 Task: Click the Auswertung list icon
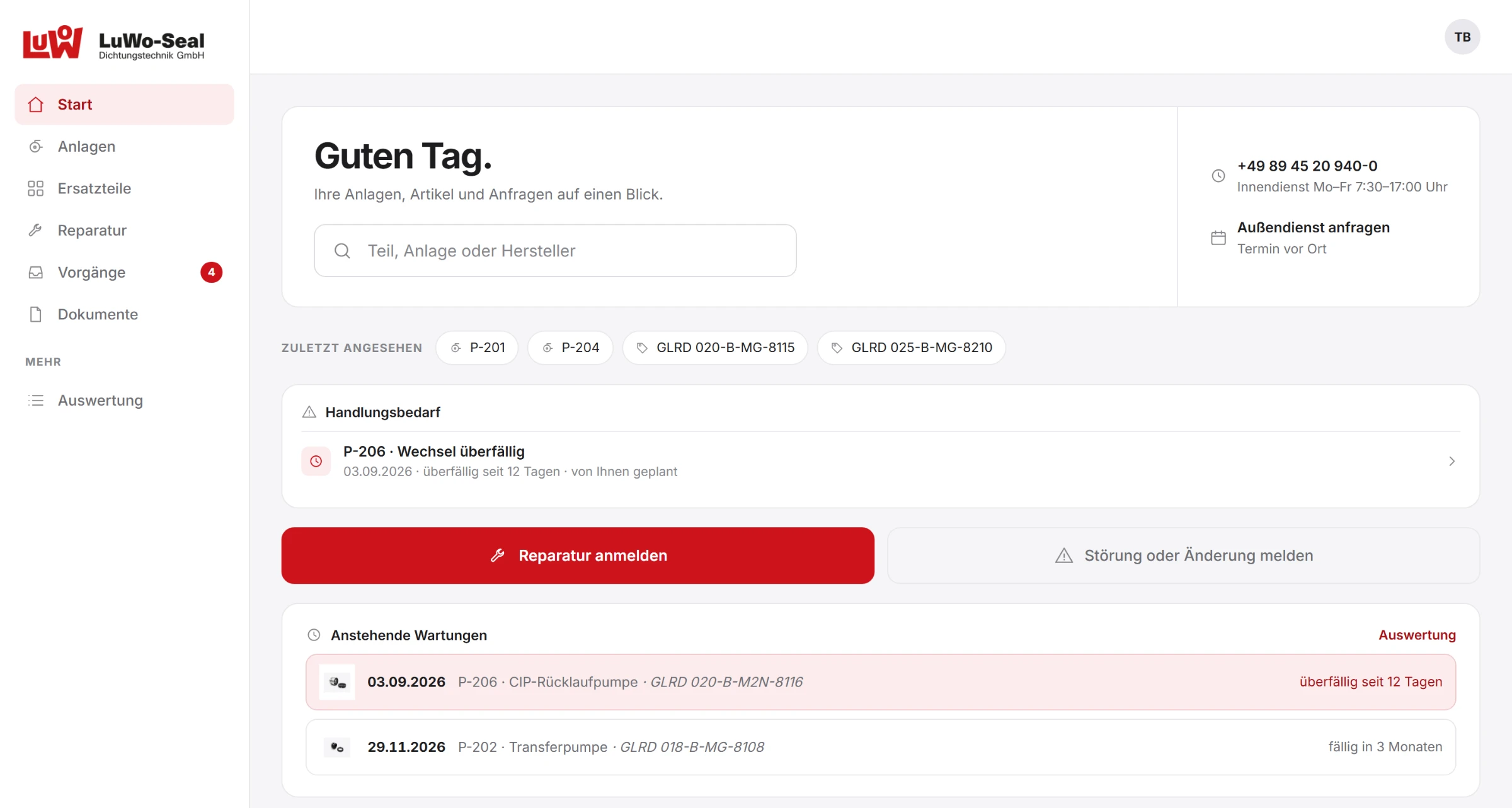pyautogui.click(x=36, y=401)
